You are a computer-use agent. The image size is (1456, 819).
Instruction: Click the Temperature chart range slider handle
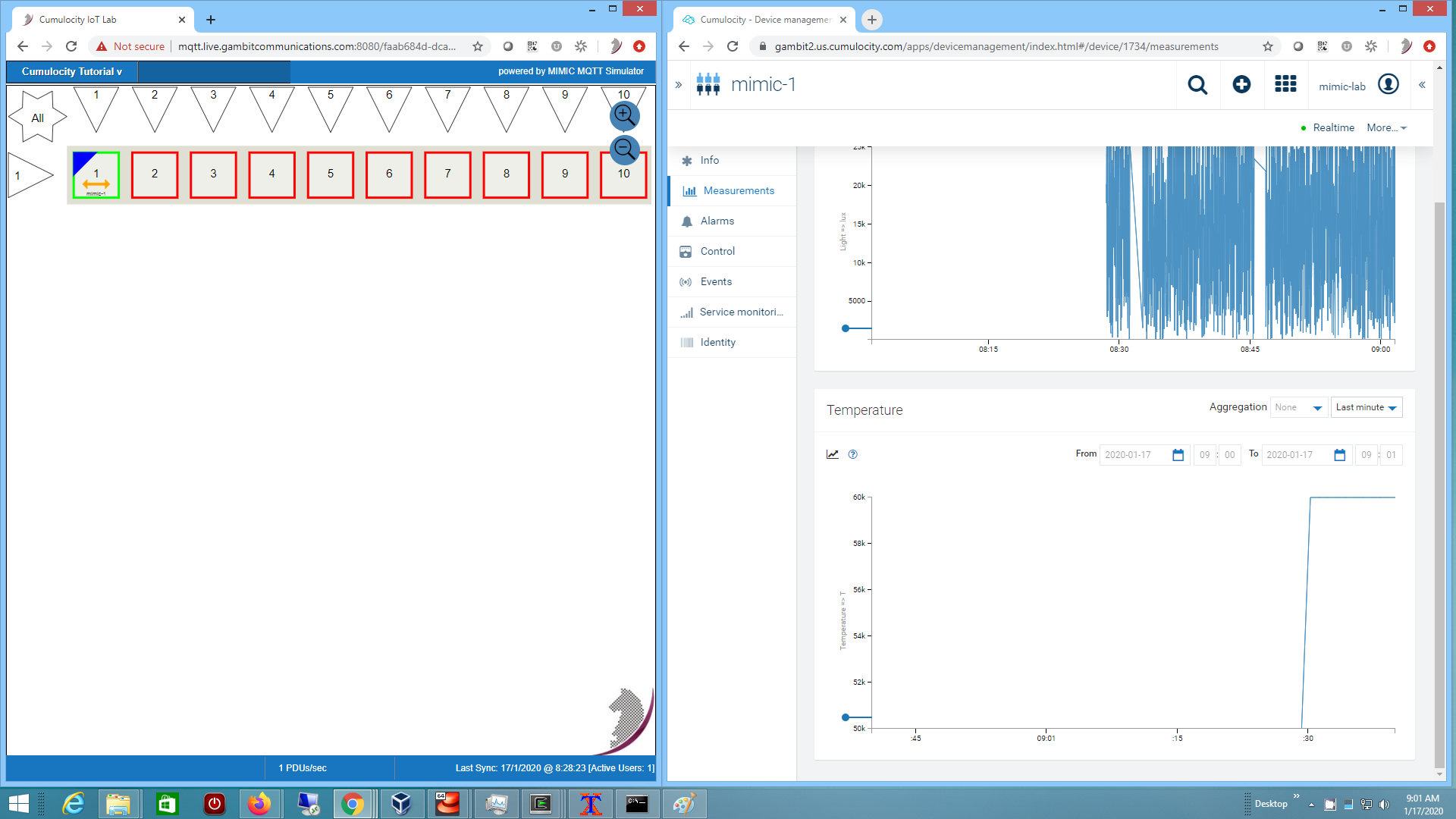tap(846, 717)
